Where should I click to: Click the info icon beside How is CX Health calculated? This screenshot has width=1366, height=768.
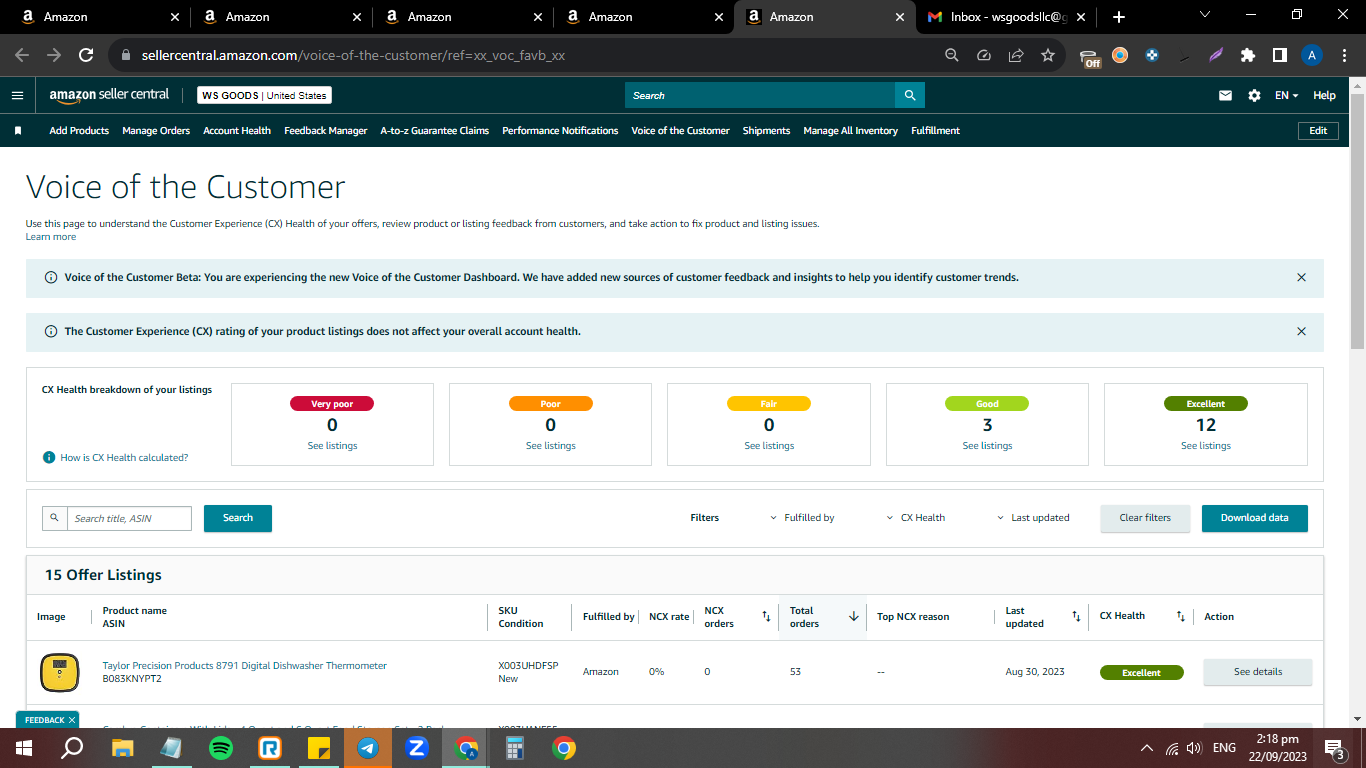pos(49,457)
